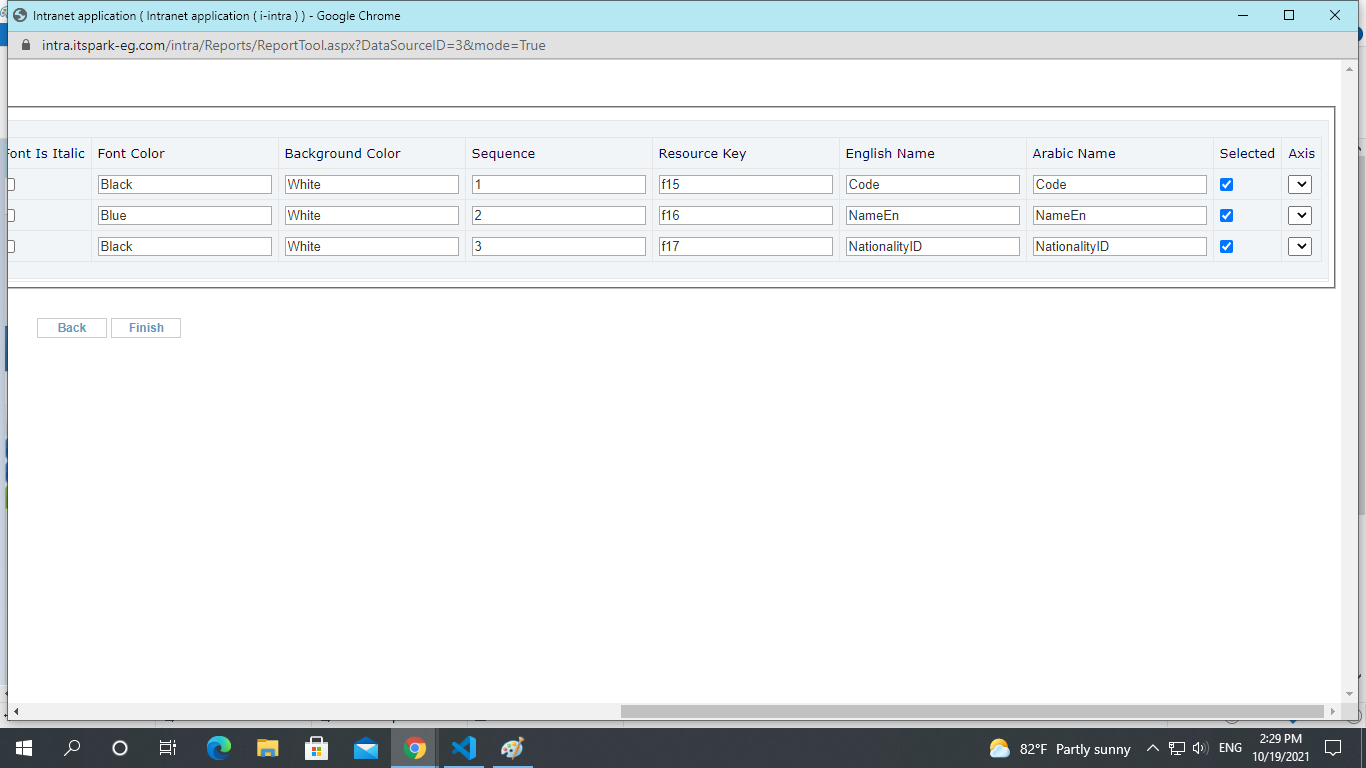The width and height of the screenshot is (1366, 768).
Task: Edit Font Color field in f15 row
Action: click(185, 184)
